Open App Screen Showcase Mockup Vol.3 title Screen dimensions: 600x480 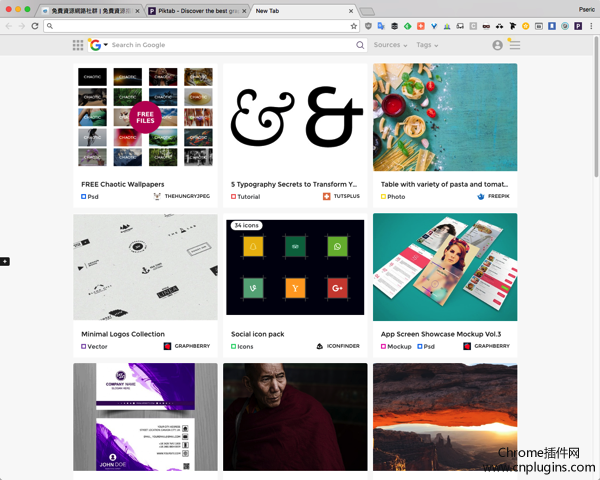(440, 334)
